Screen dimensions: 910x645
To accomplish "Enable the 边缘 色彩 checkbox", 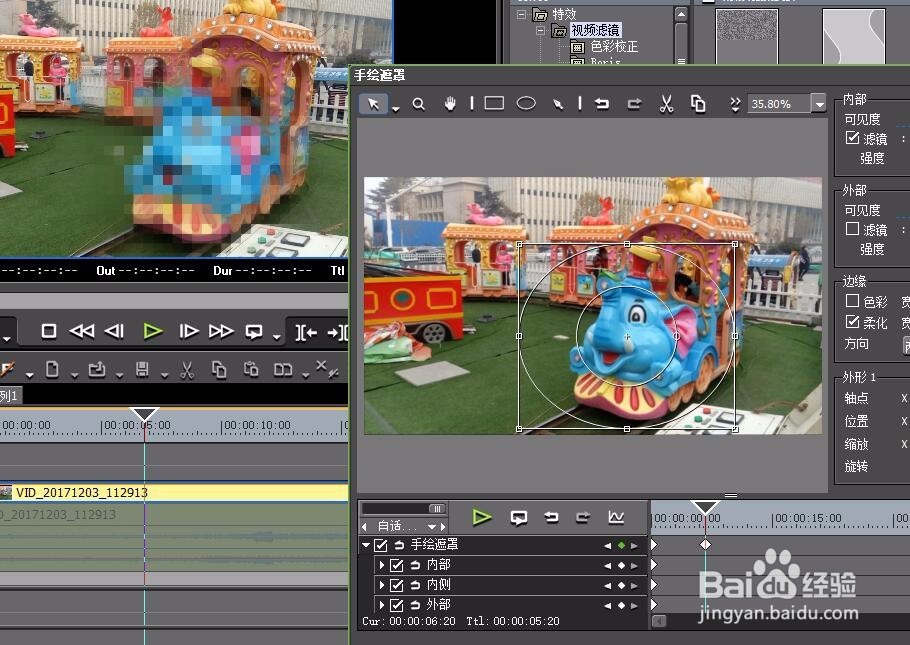I will (853, 301).
